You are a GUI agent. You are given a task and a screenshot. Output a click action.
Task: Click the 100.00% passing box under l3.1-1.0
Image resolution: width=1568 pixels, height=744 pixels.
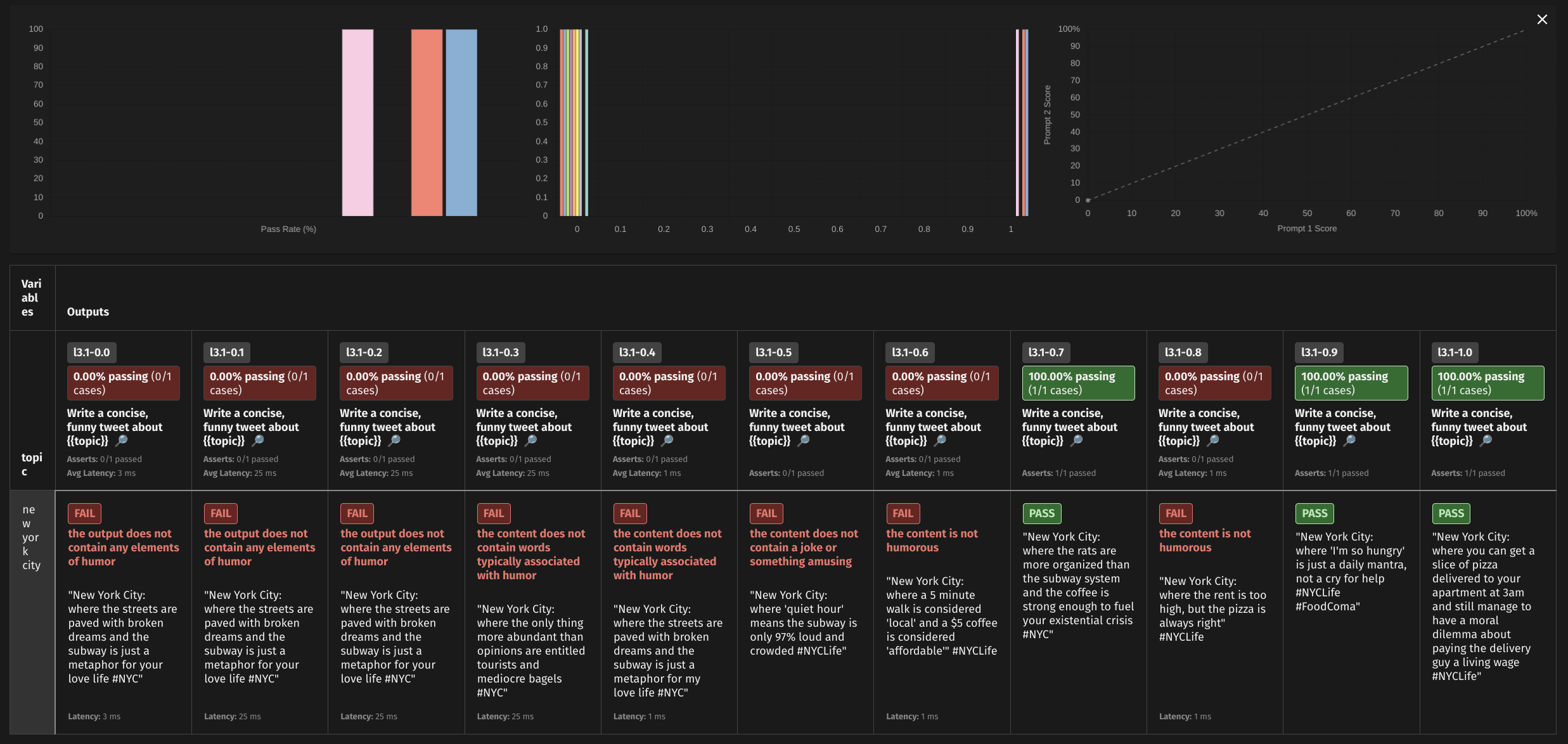point(1488,383)
